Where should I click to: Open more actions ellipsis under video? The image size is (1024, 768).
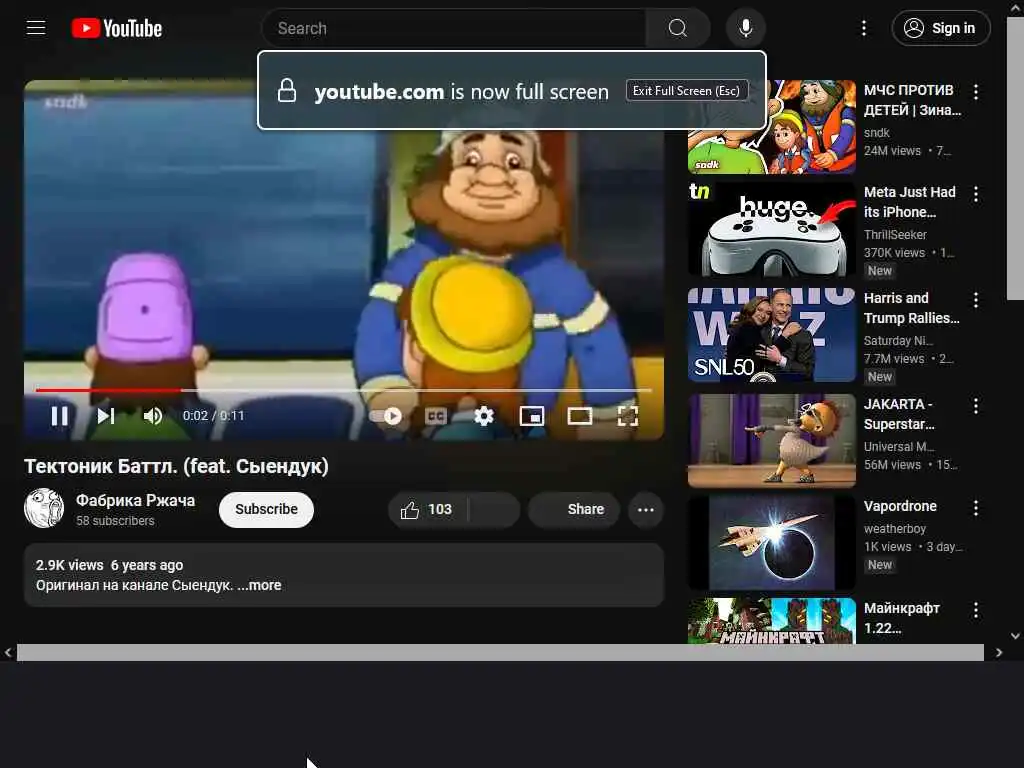click(x=645, y=509)
